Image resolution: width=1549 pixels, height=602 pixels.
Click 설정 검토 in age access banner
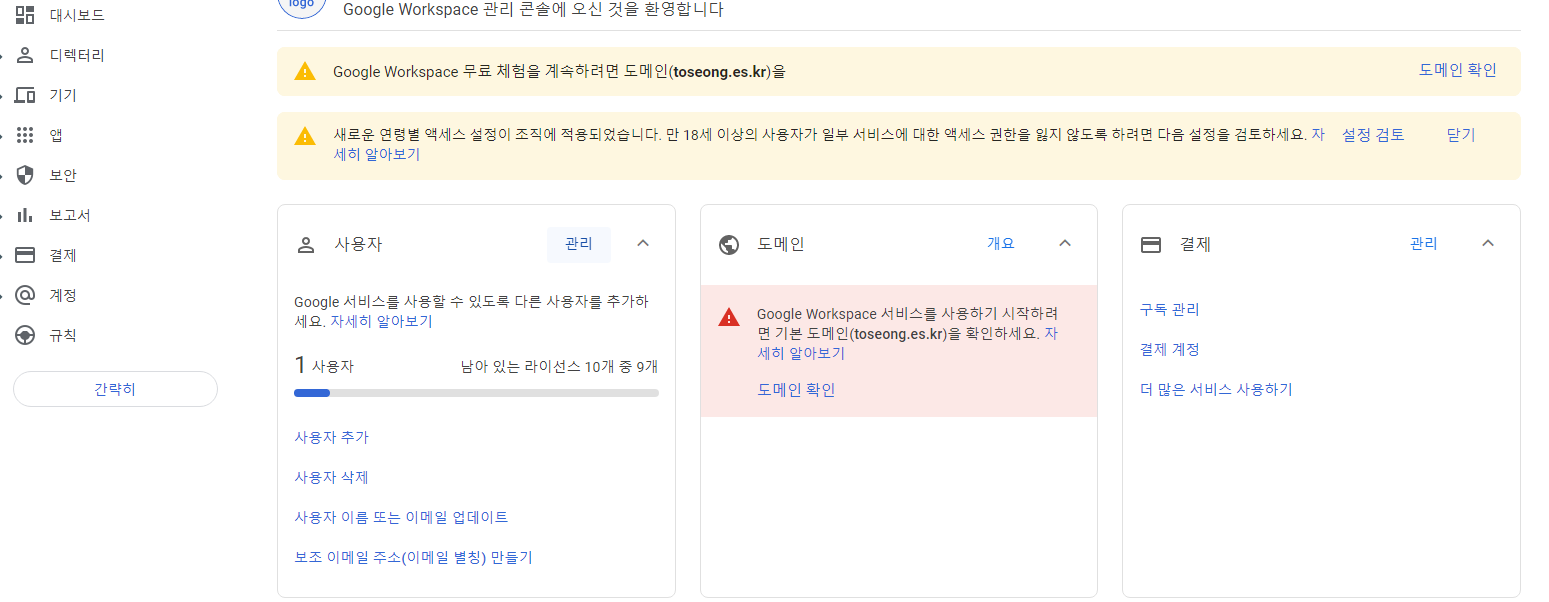[1372, 134]
